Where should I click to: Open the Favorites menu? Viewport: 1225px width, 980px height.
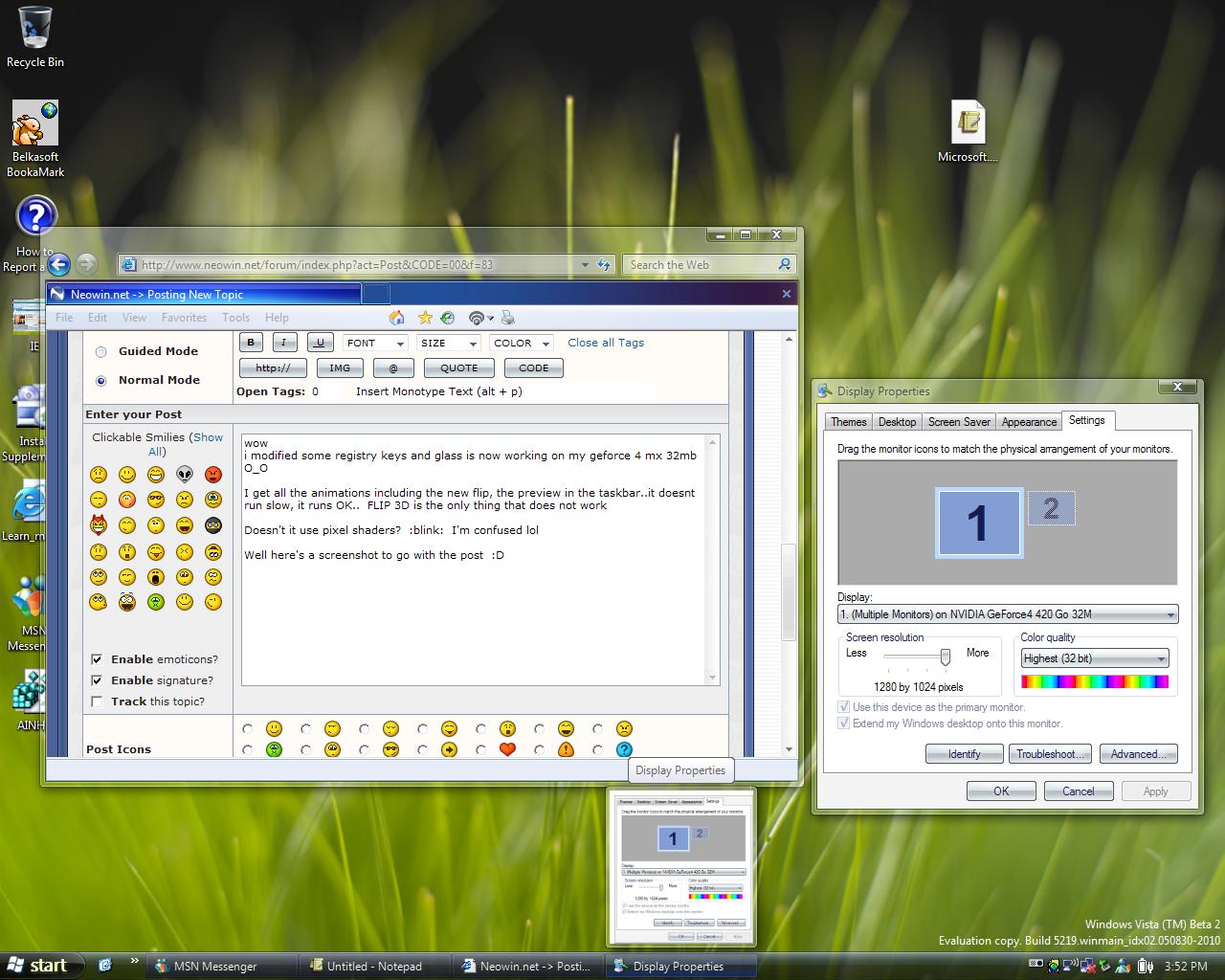[x=184, y=318]
